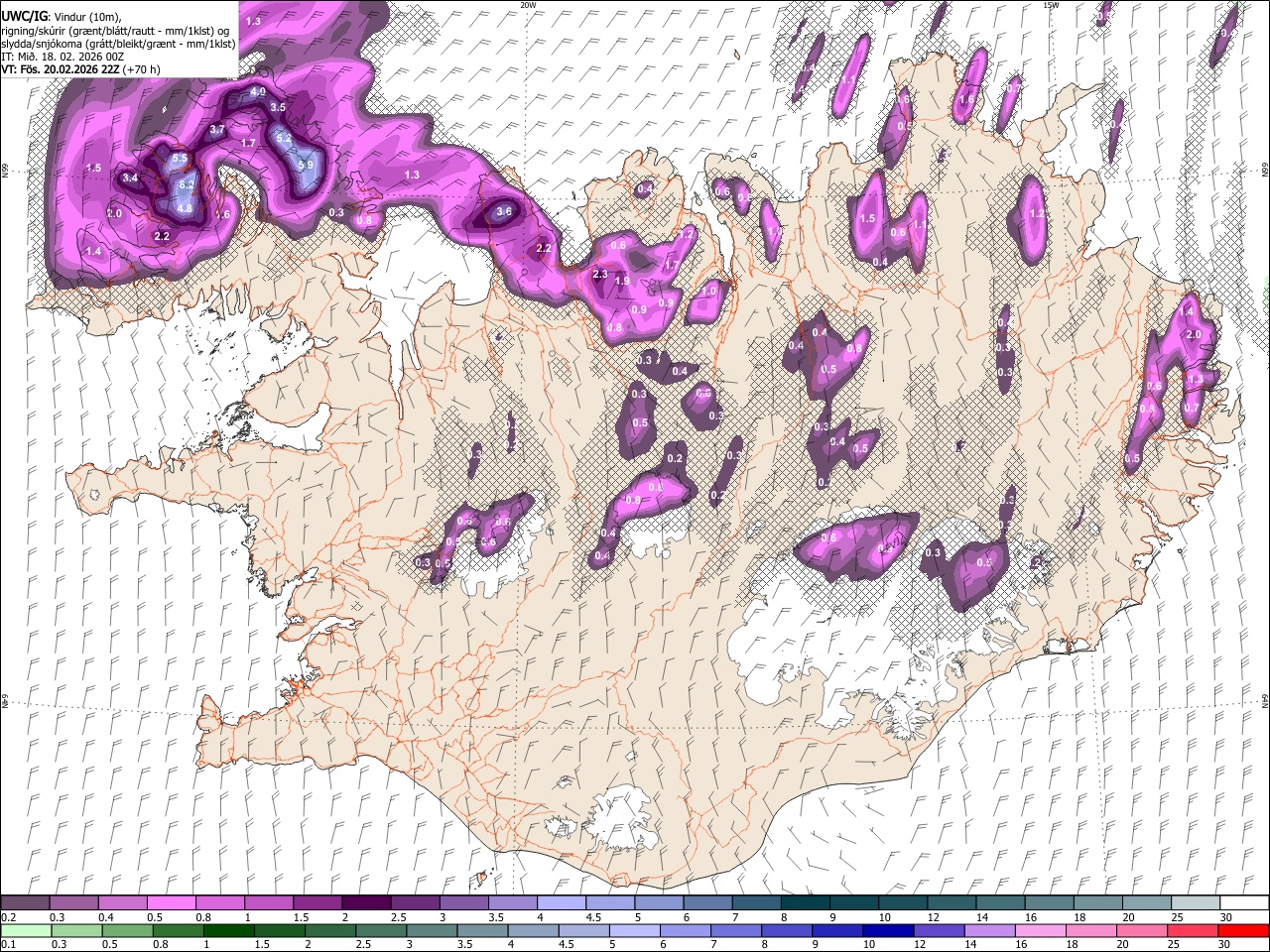Click the 'rigning/skúrir' header line

[x=115, y=31]
